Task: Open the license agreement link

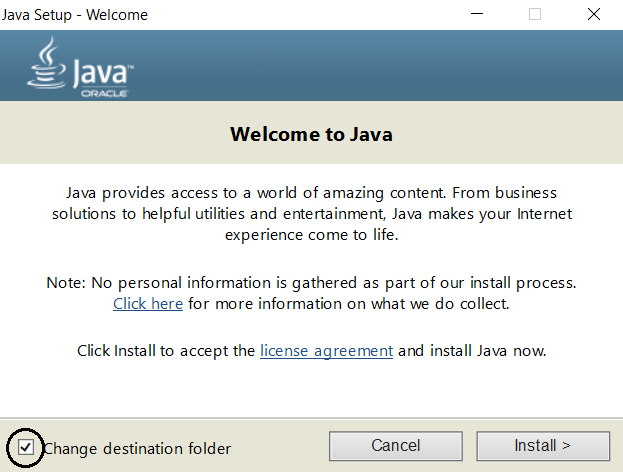Action: click(x=326, y=351)
